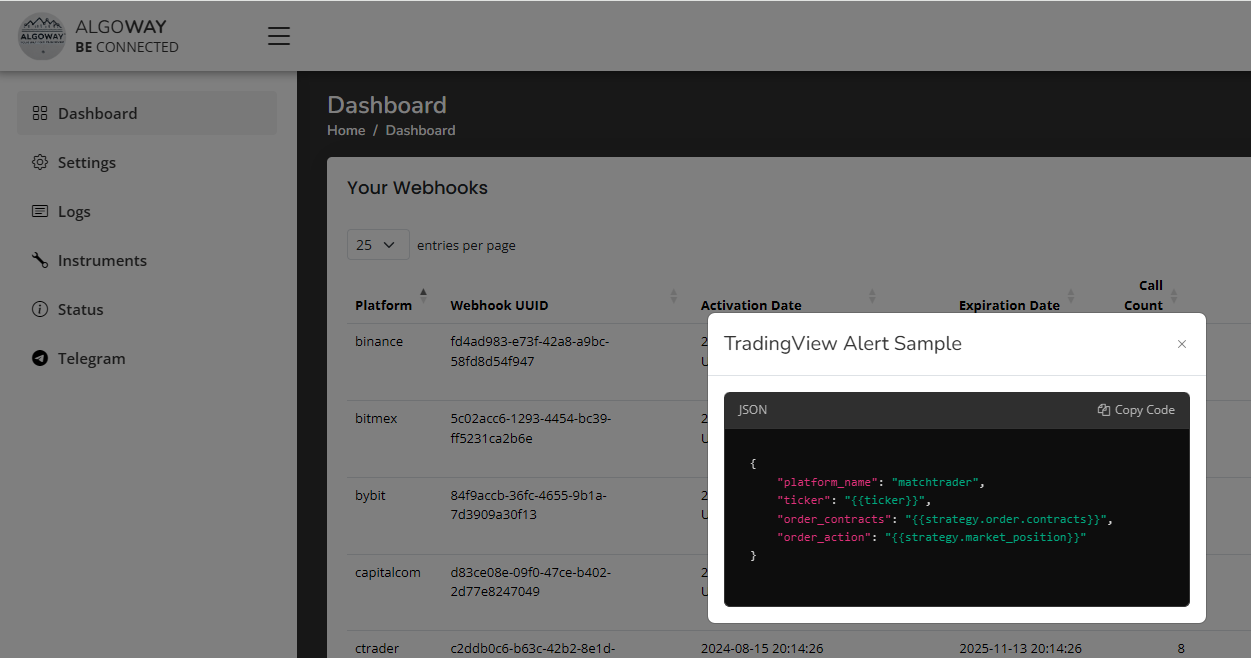Open Settings in the sidebar
Viewport: 1251px width, 658px height.
(x=147, y=162)
